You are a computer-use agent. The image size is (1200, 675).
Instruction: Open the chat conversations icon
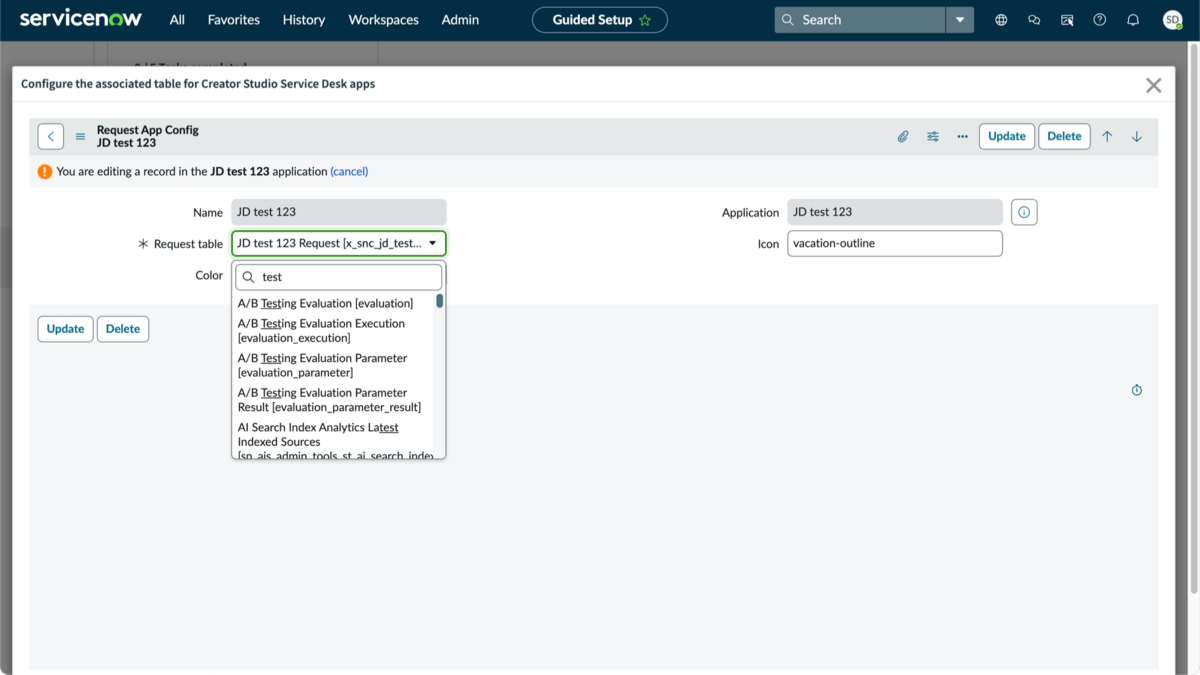(1034, 20)
